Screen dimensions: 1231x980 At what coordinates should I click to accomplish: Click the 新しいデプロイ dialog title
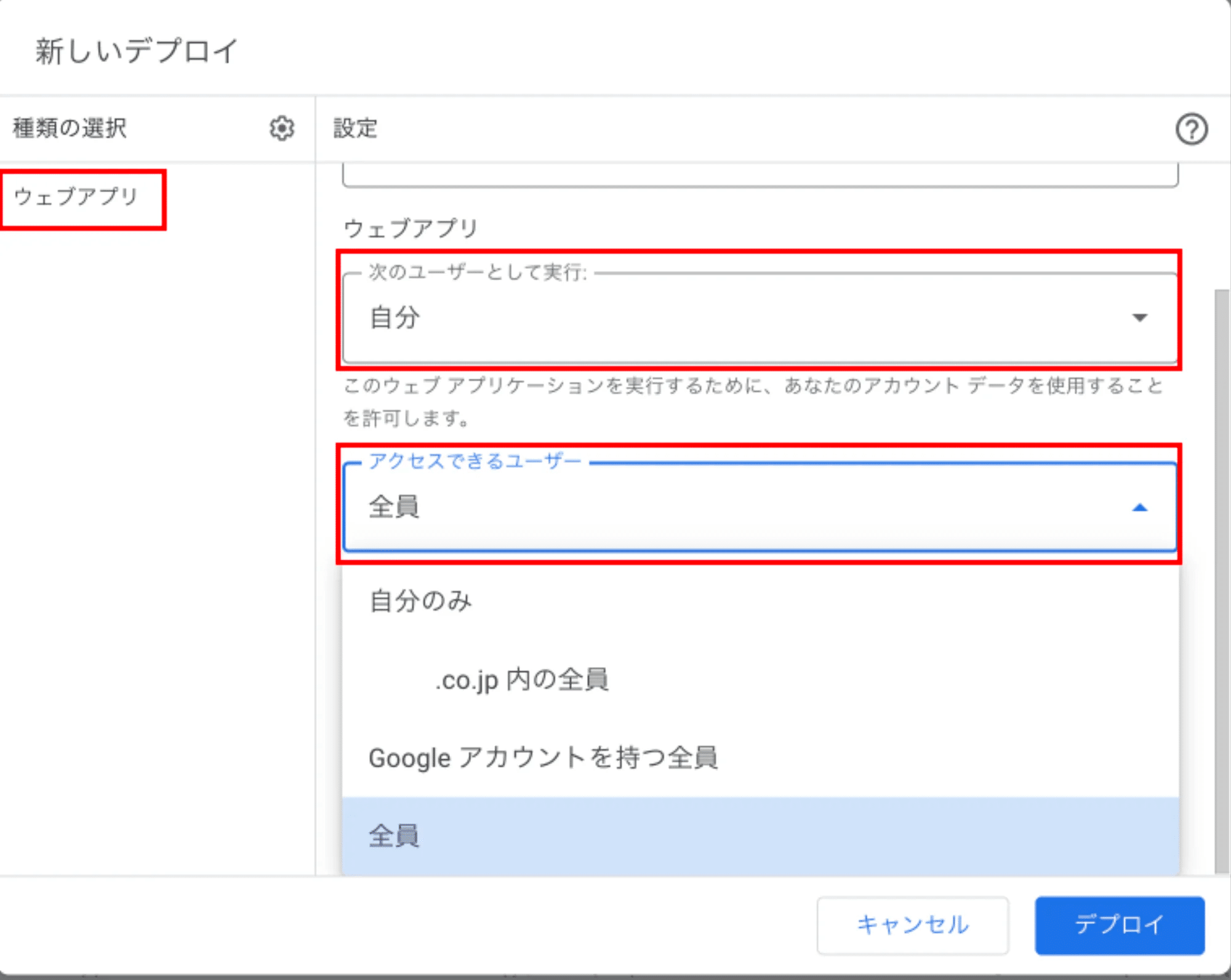(x=137, y=50)
